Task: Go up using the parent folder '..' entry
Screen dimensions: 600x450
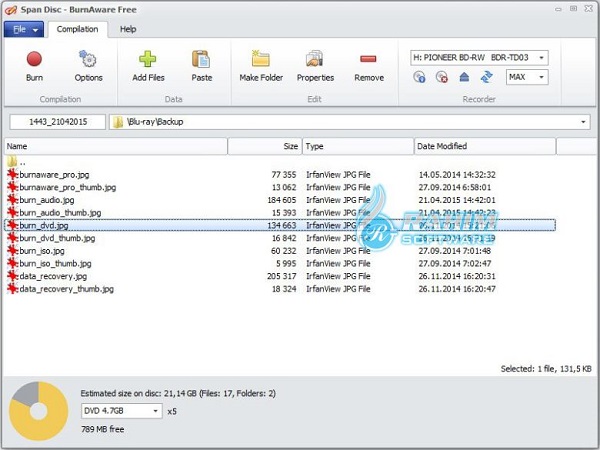Action: 17,162
